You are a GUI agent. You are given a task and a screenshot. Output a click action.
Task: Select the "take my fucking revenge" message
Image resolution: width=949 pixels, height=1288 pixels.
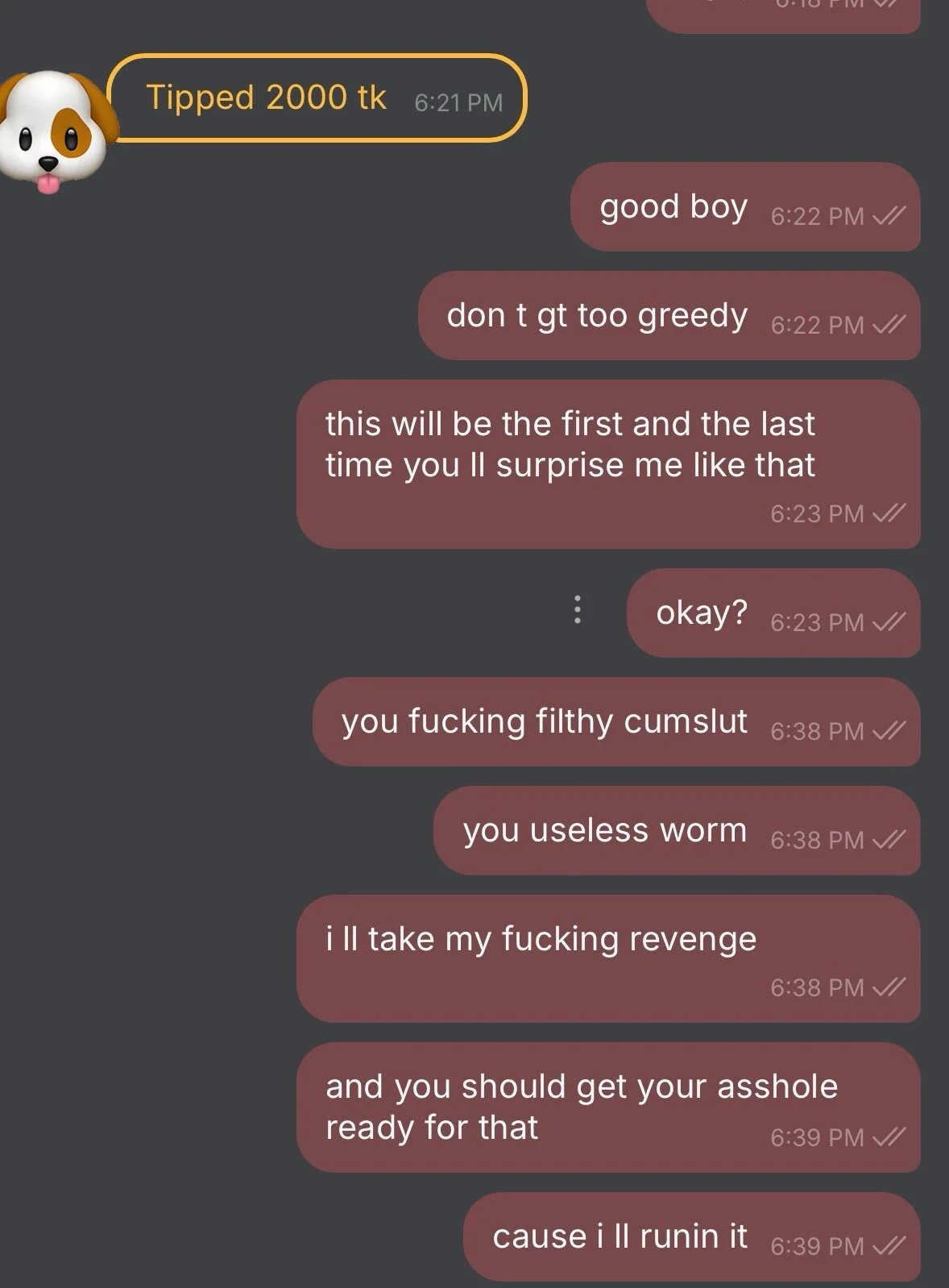point(608,959)
